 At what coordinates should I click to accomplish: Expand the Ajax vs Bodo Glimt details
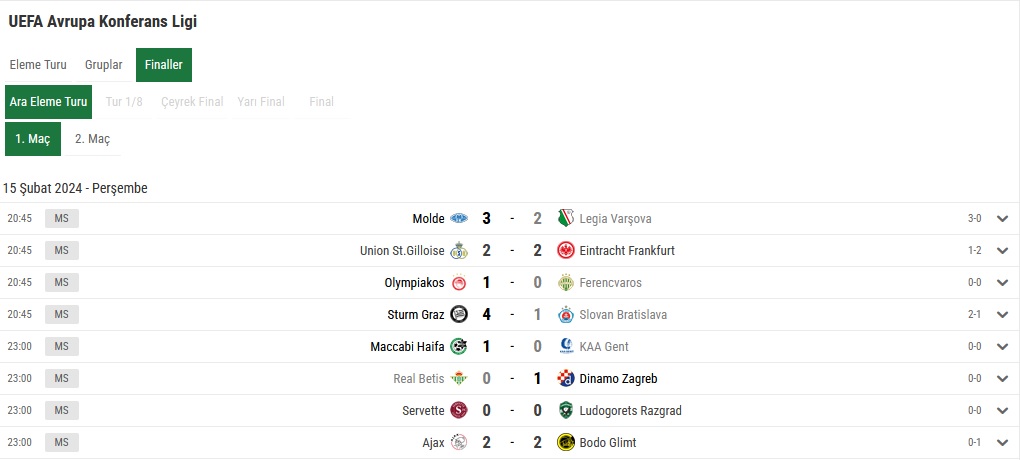click(1002, 442)
